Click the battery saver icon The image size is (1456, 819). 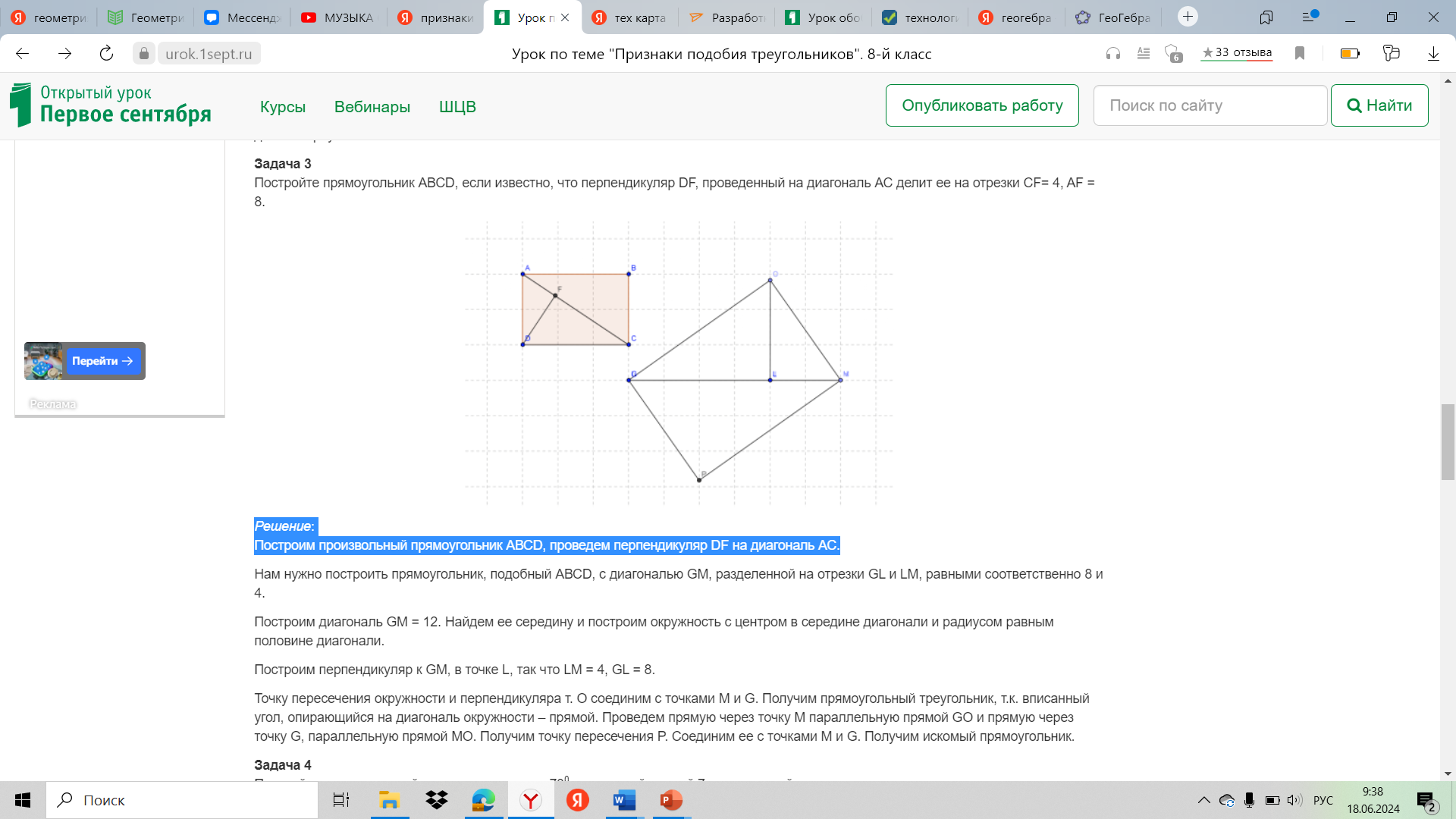(1350, 54)
